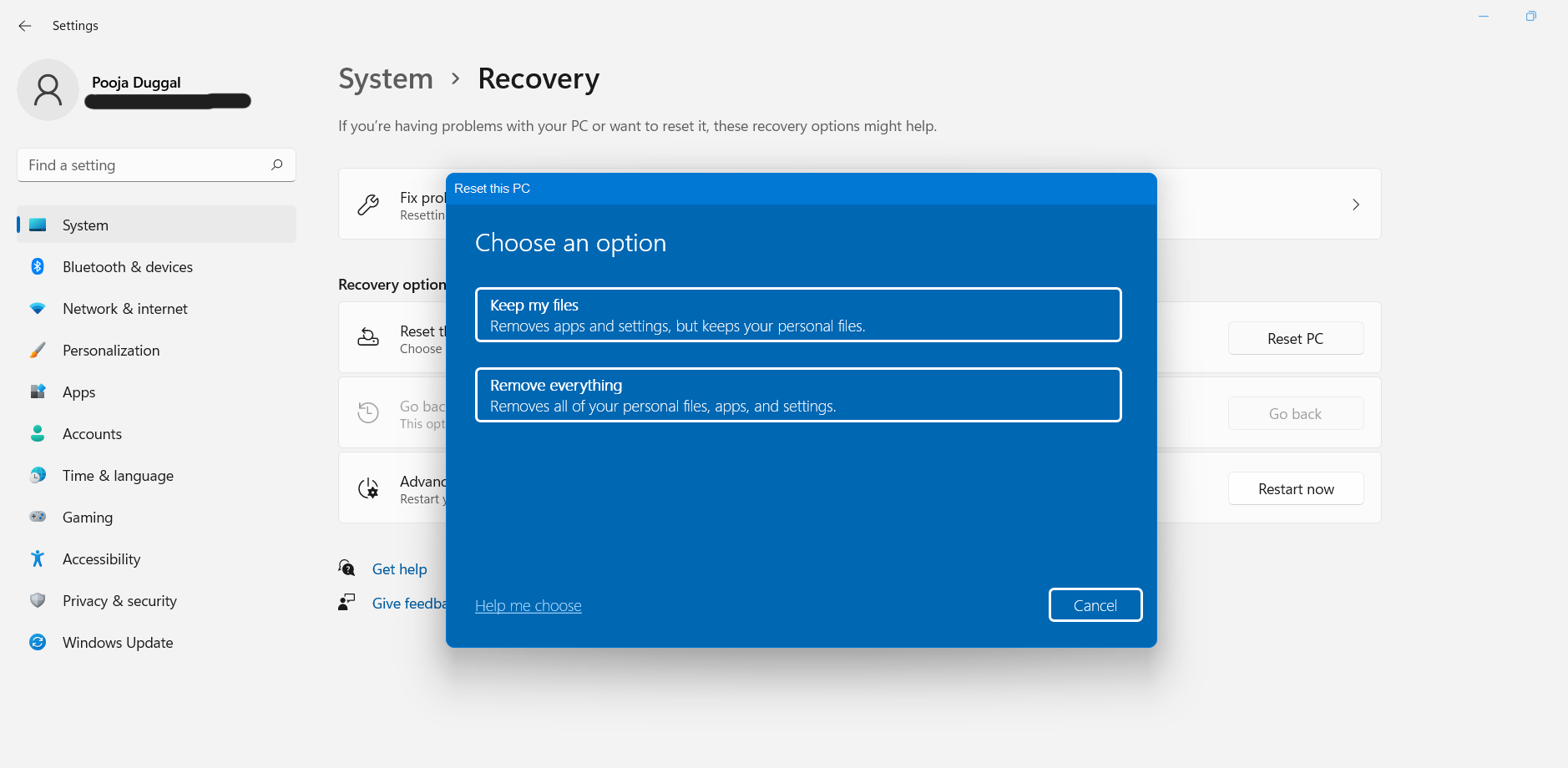Open Accessibility settings
This screenshot has width=1568, height=768.
pos(156,558)
